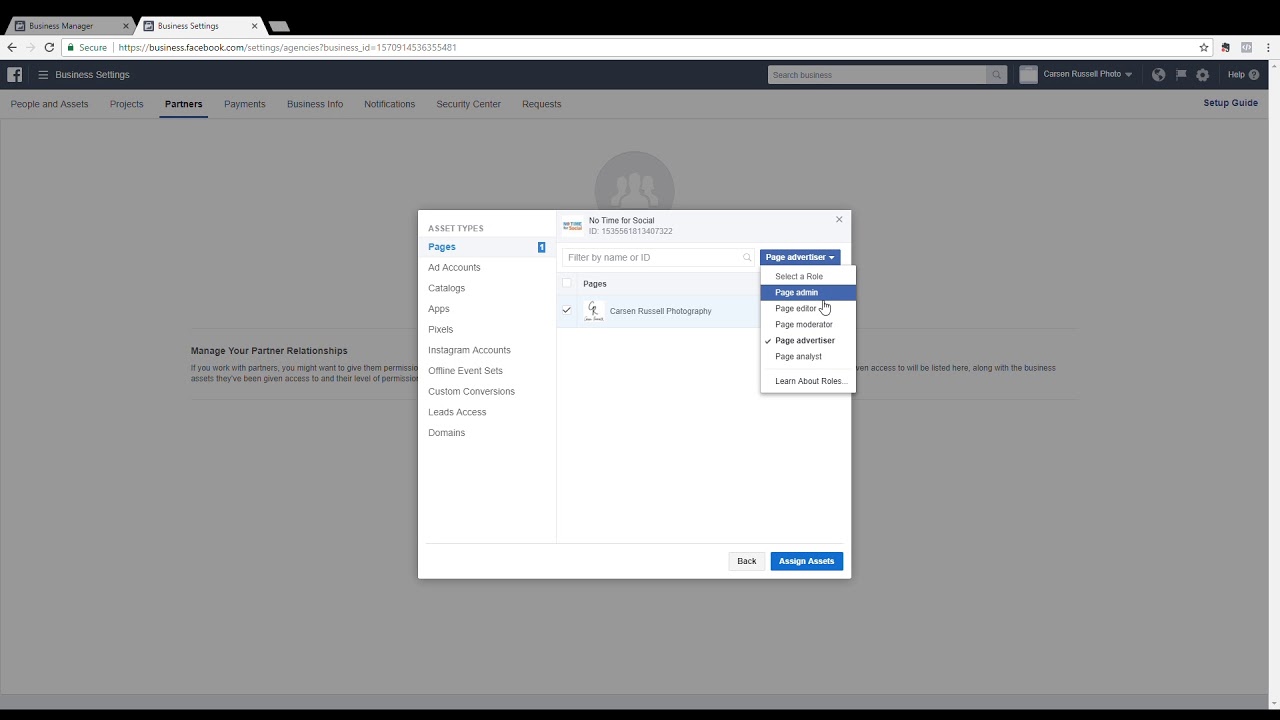
Task: Switch to Business Manager browser tab
Action: 70,26
